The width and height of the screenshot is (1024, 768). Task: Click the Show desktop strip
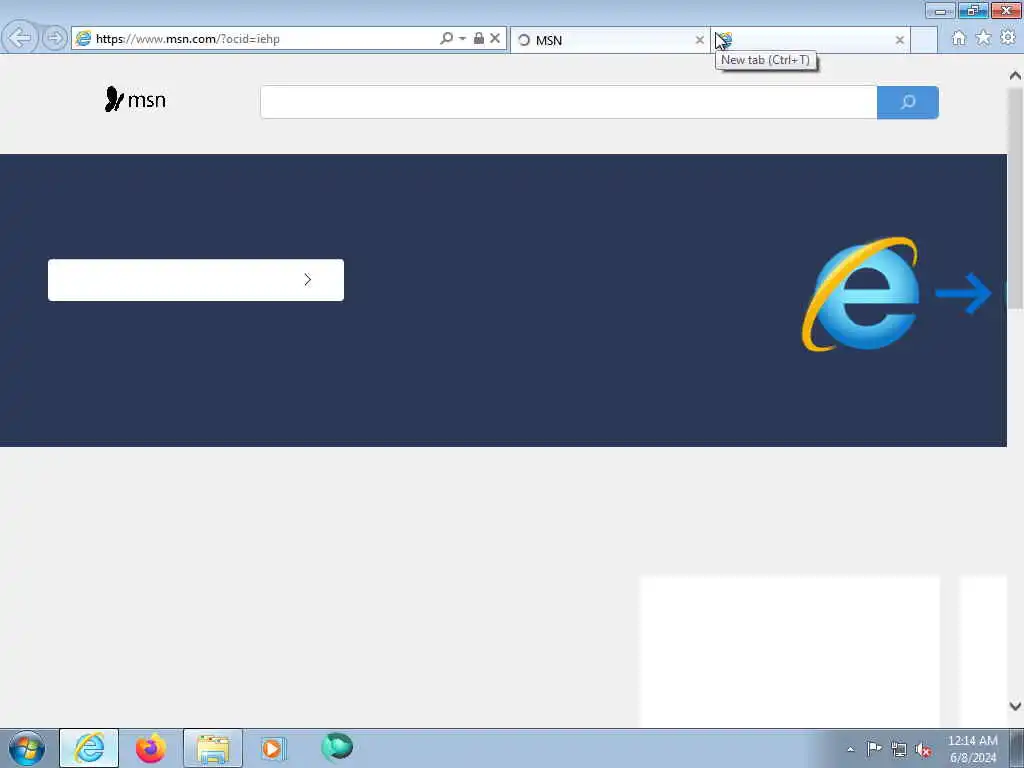click(1017, 748)
